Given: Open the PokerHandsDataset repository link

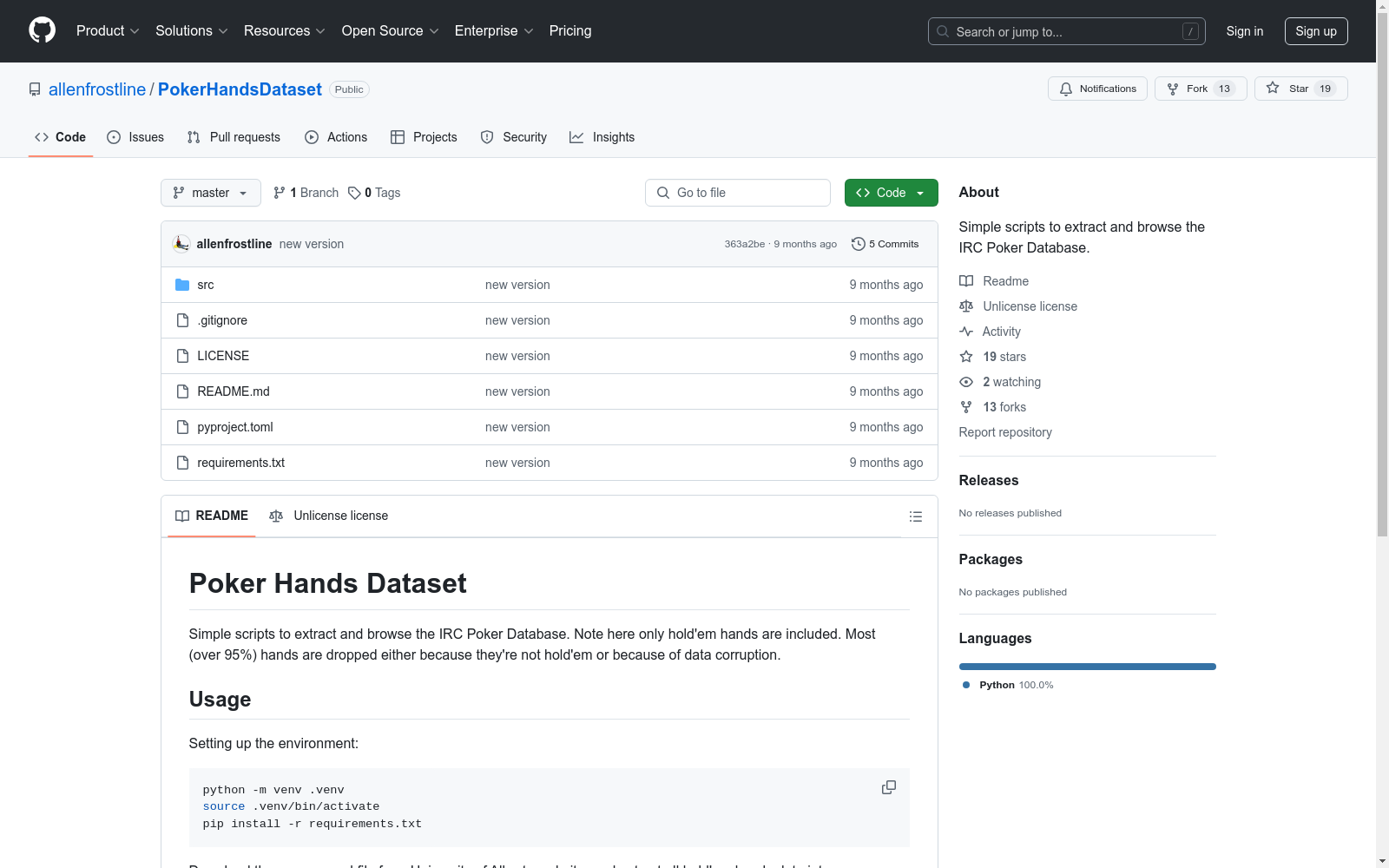Looking at the screenshot, I should (x=240, y=89).
